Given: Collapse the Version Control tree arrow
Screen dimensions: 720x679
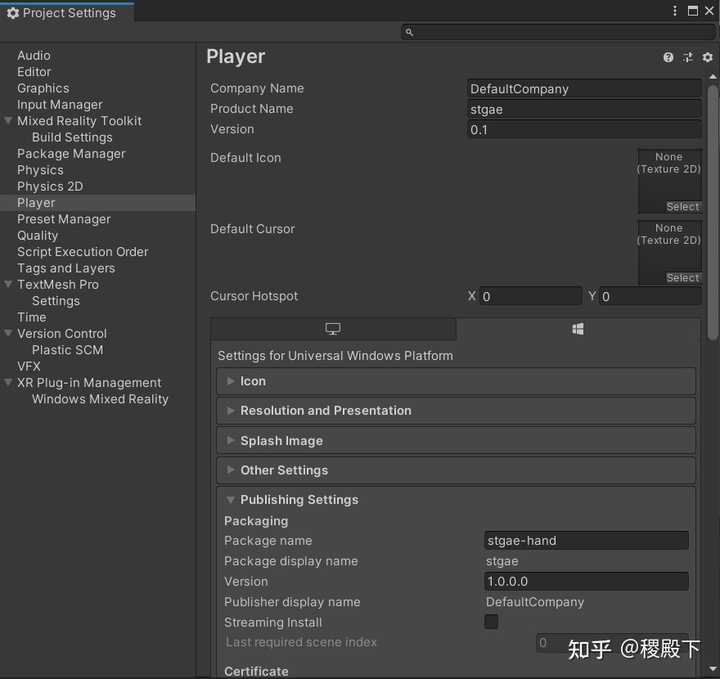Looking at the screenshot, I should tap(8, 333).
